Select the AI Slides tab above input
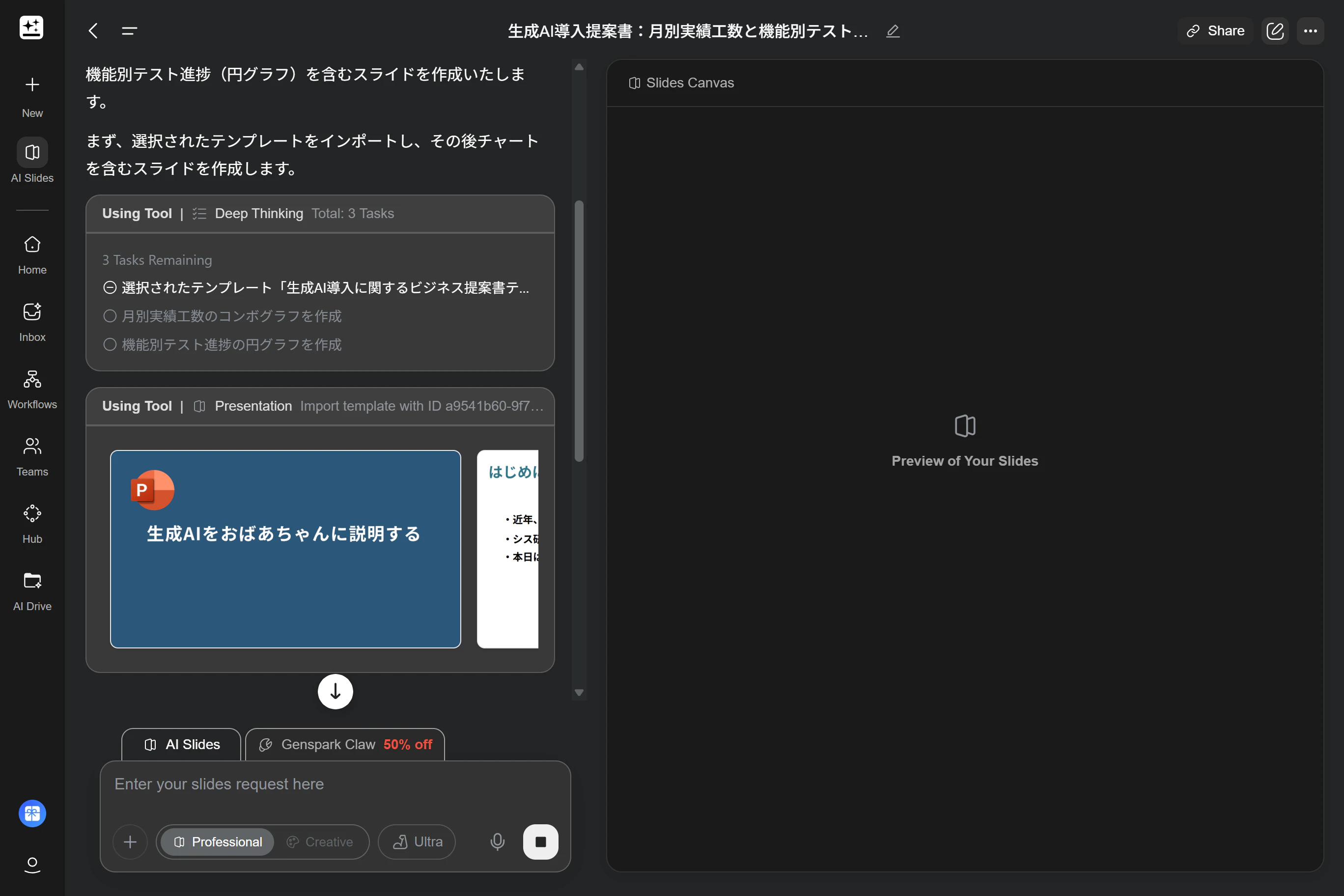 182,745
